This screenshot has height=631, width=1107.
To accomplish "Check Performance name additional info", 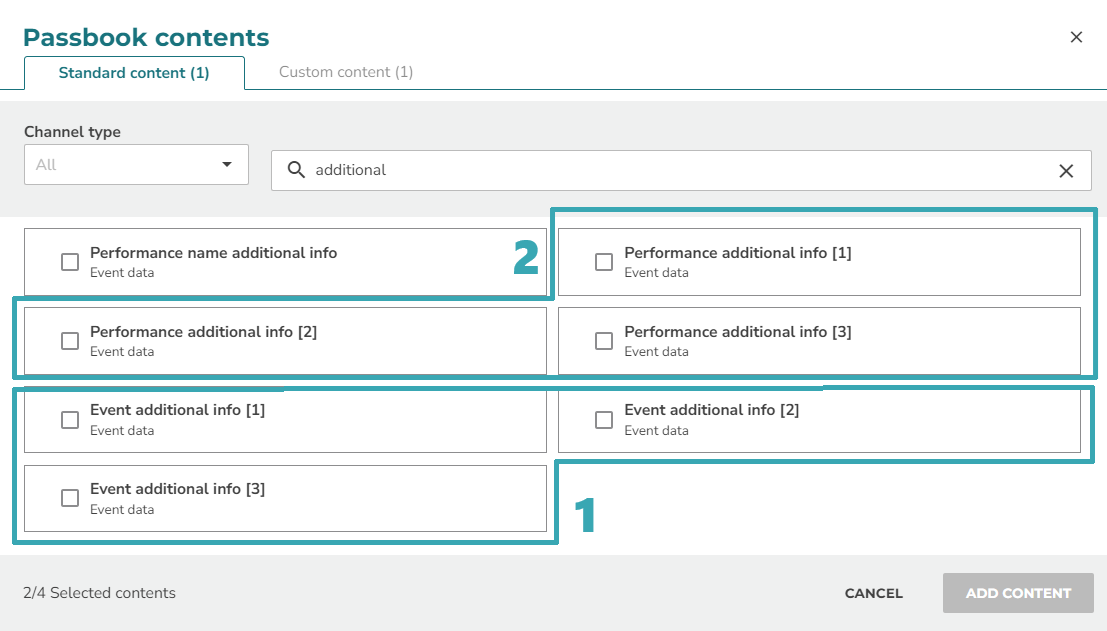I will (70, 262).
